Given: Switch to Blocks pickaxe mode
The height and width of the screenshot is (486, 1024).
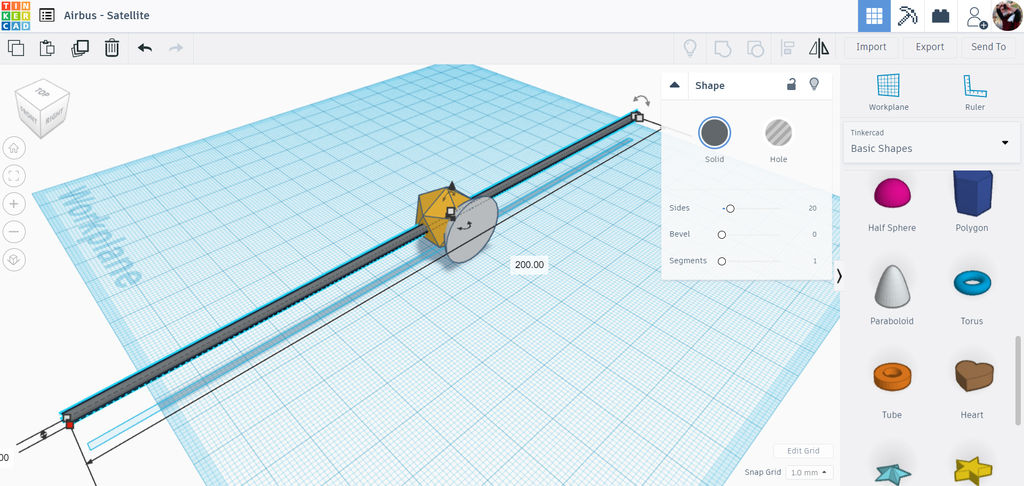Looking at the screenshot, I should (908, 16).
